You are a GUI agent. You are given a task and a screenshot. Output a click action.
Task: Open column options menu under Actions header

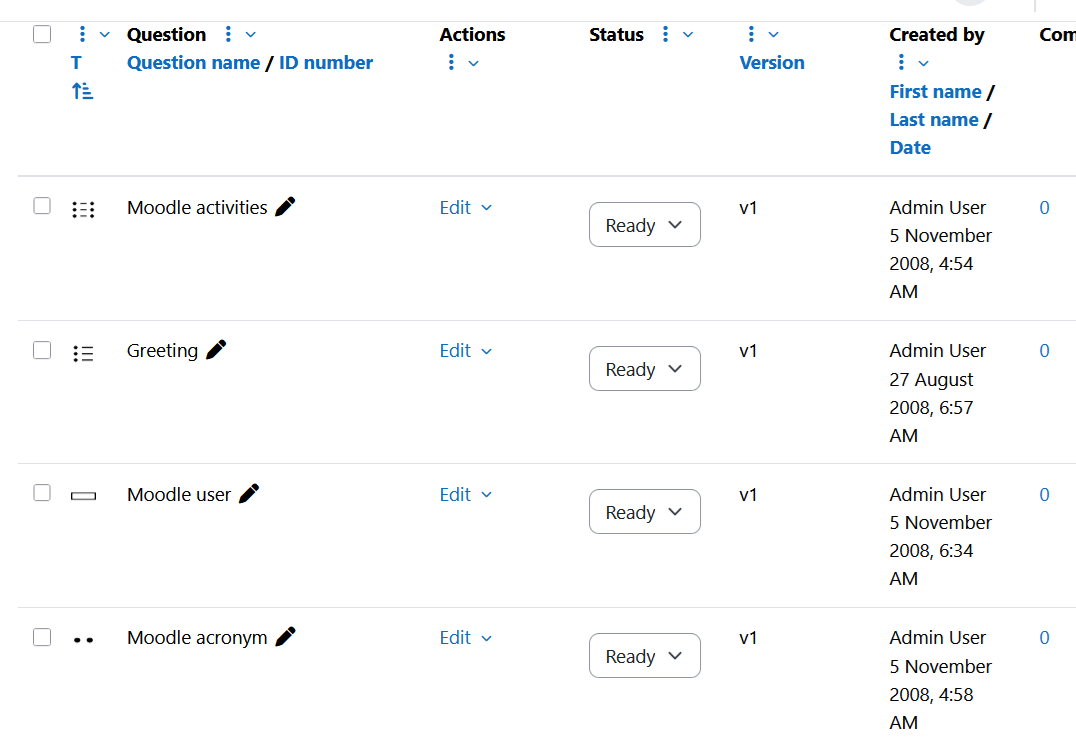(451, 62)
